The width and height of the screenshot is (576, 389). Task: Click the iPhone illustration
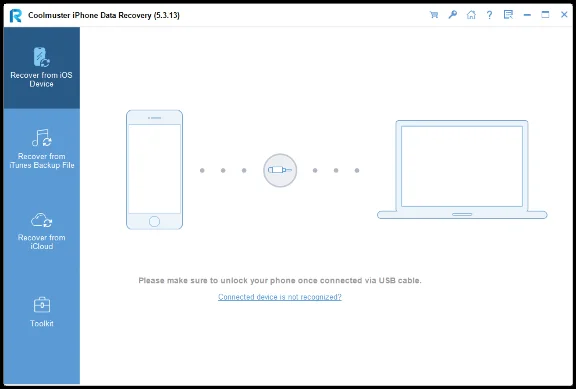[154, 170]
